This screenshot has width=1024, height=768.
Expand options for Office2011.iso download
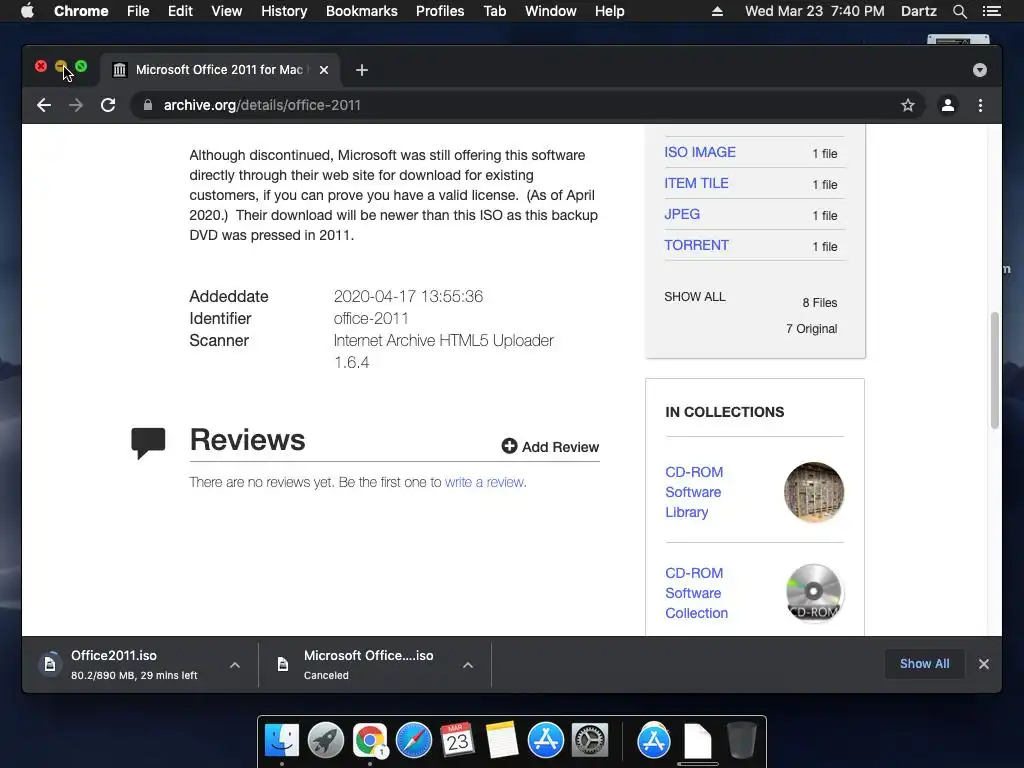pyautogui.click(x=235, y=665)
